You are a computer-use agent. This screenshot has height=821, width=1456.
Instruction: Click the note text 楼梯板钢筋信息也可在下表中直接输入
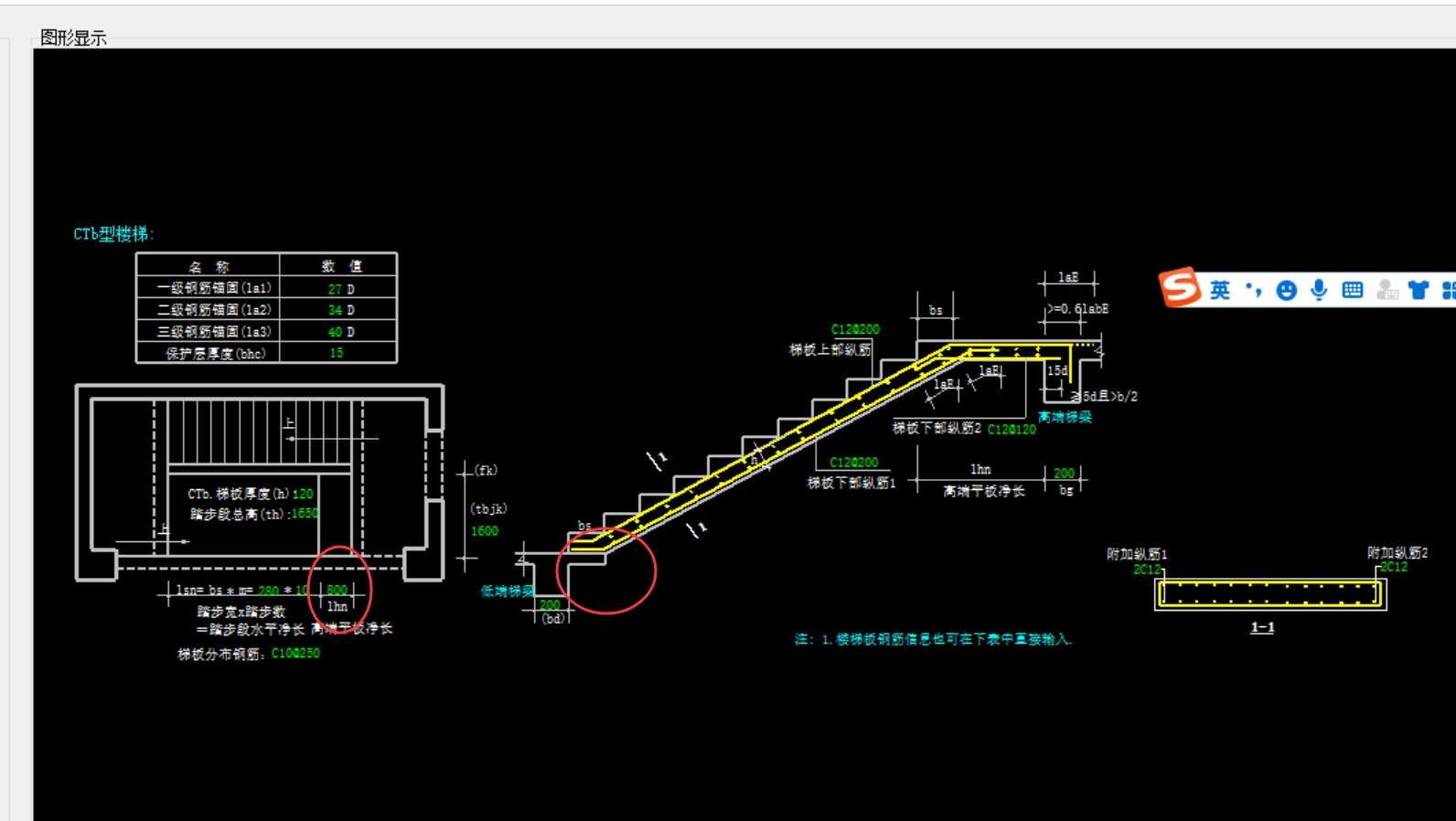pyautogui.click(x=953, y=639)
